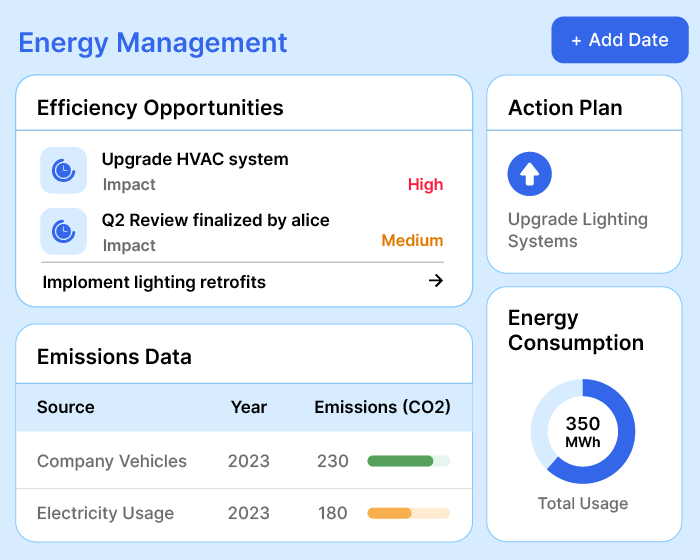Viewport: 700px width, 560px height.
Task: Select the Electricity Usage row
Action: 105,513
